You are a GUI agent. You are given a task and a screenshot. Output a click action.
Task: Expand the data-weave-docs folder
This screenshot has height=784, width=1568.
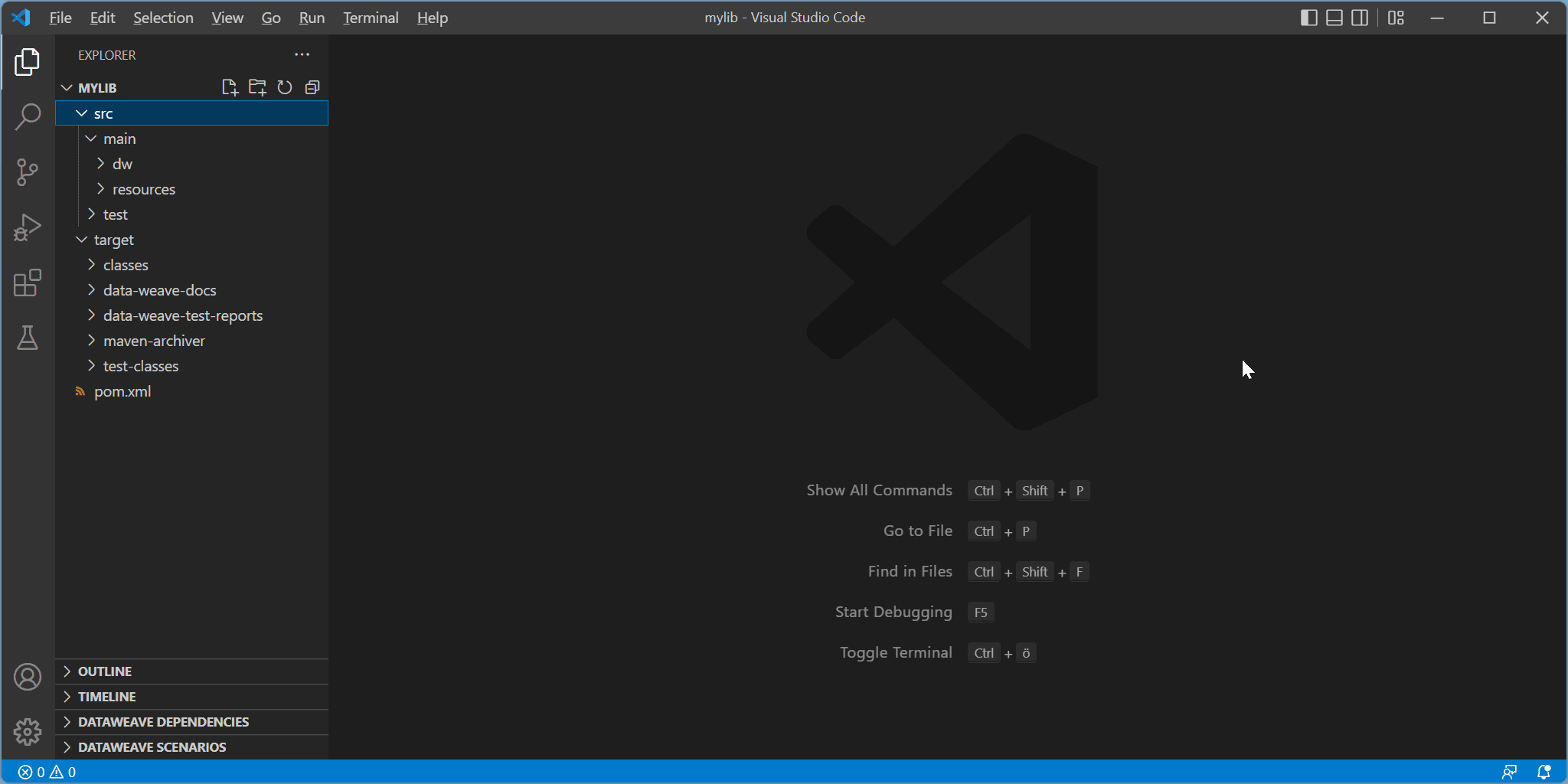[192, 290]
